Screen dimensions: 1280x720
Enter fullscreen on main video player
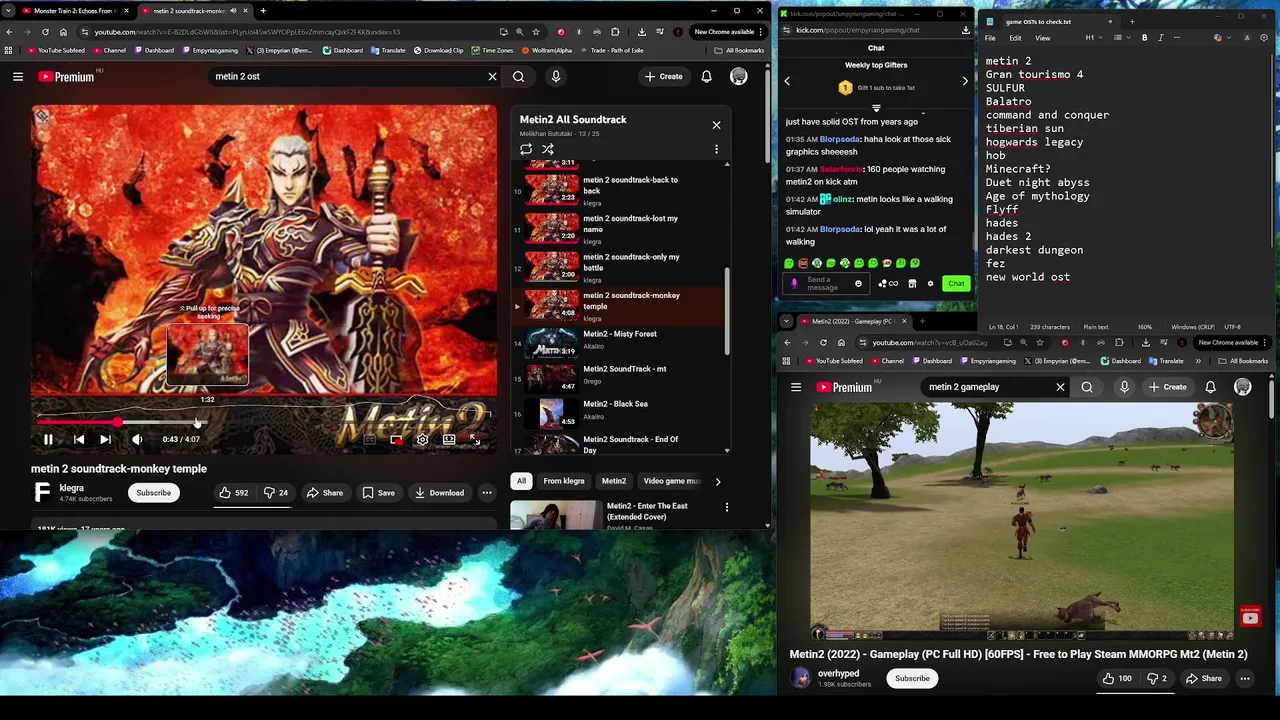[x=475, y=439]
